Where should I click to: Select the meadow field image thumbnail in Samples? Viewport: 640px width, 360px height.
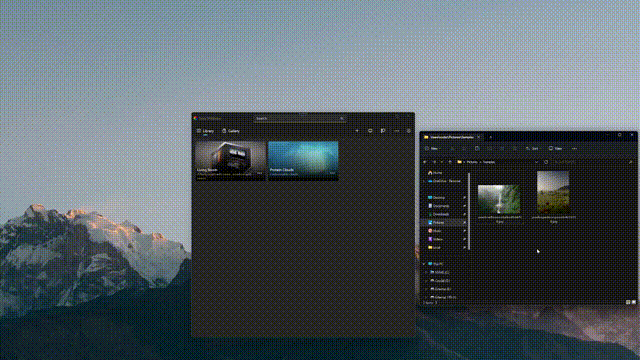point(553,192)
